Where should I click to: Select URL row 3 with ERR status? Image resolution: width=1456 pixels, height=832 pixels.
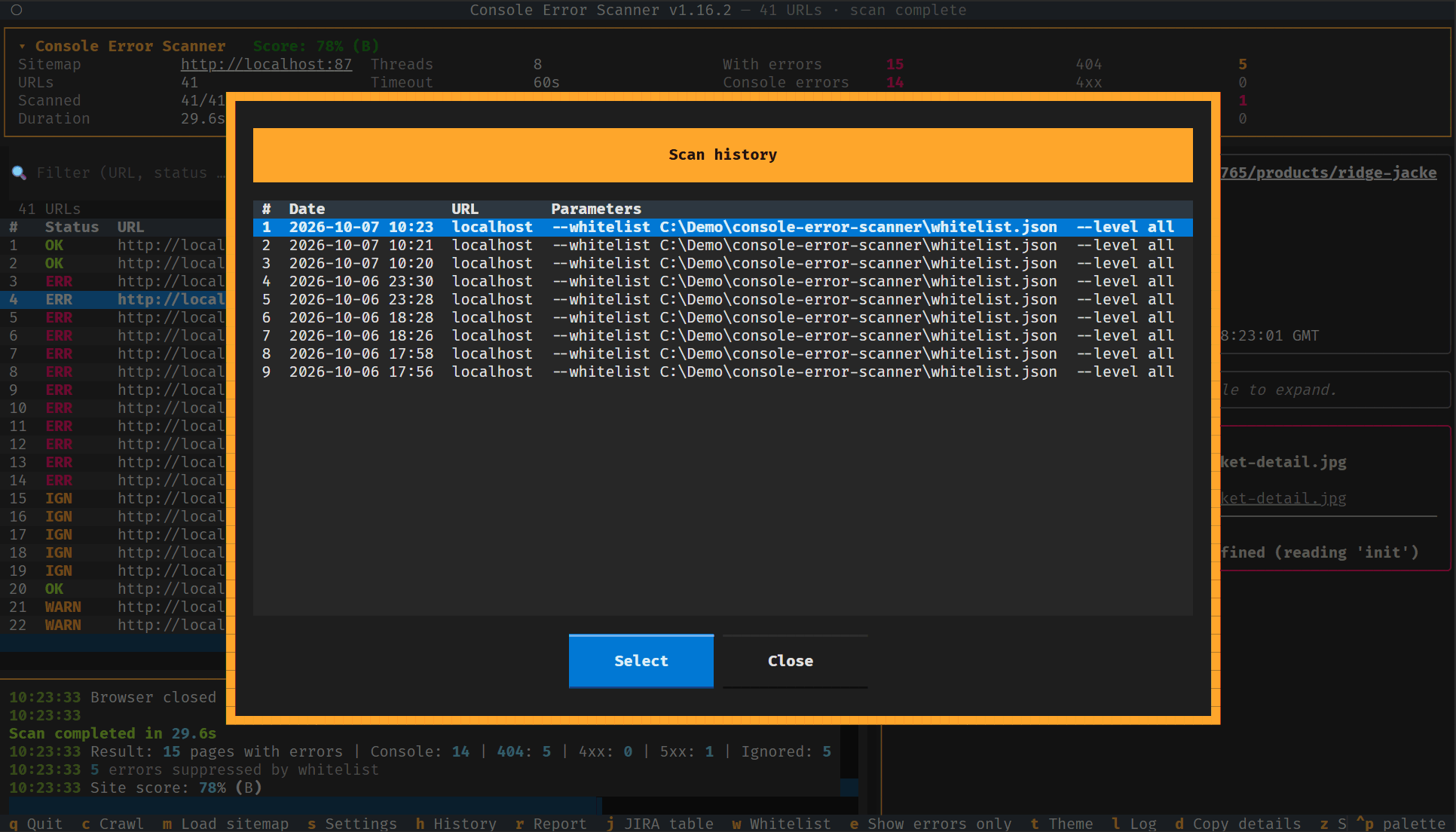pos(113,281)
